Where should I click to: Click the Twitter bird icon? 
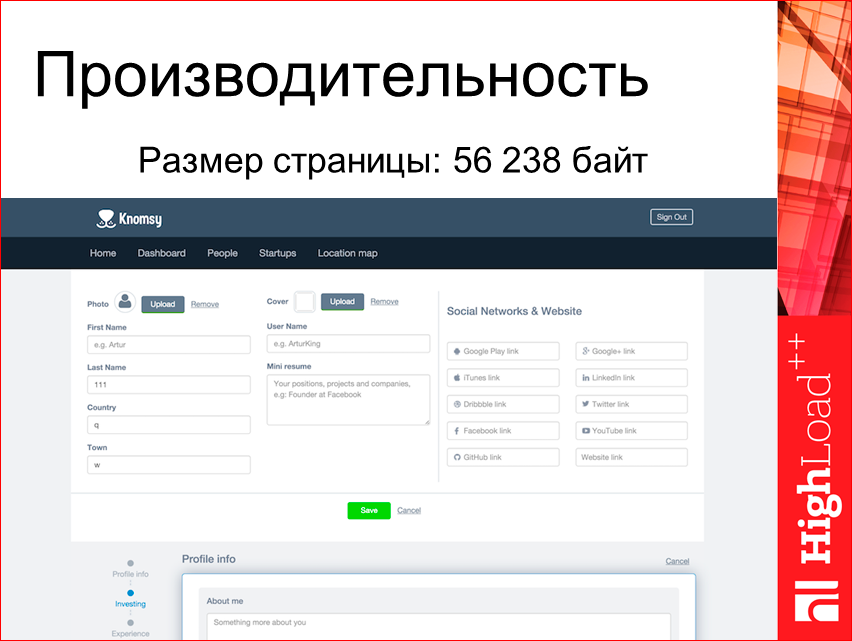[x=584, y=404]
